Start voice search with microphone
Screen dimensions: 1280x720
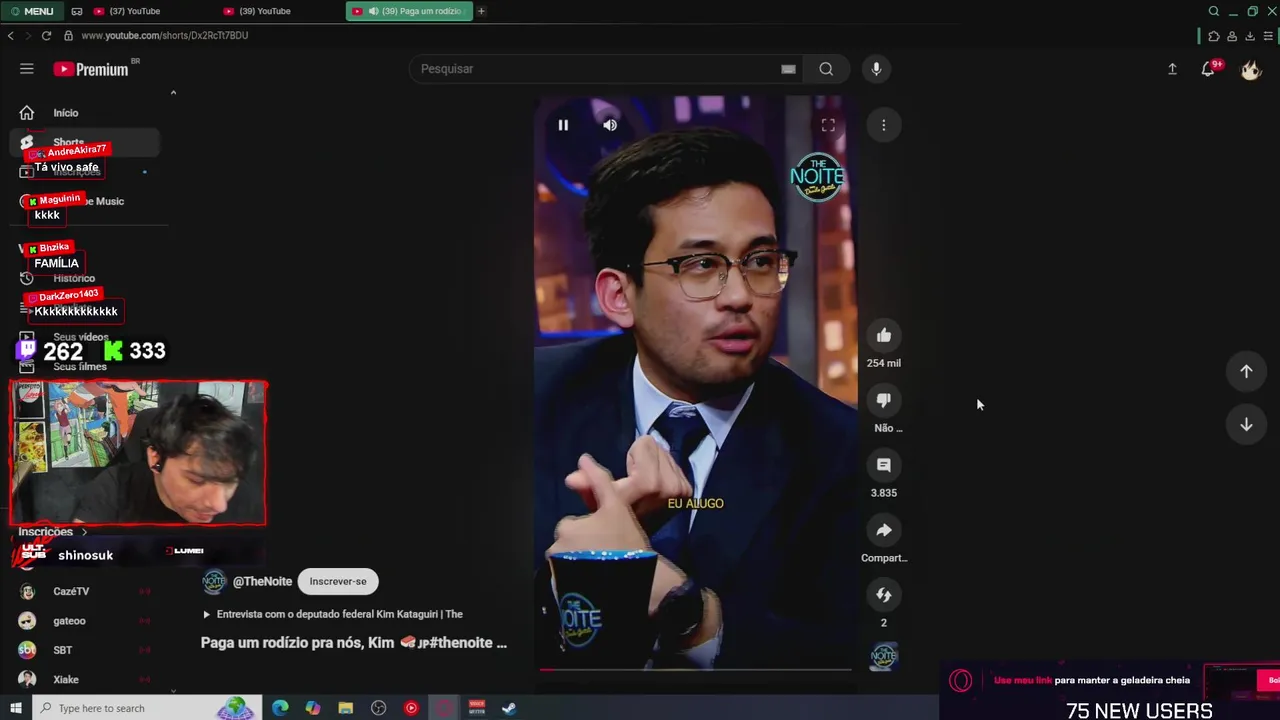tap(876, 69)
